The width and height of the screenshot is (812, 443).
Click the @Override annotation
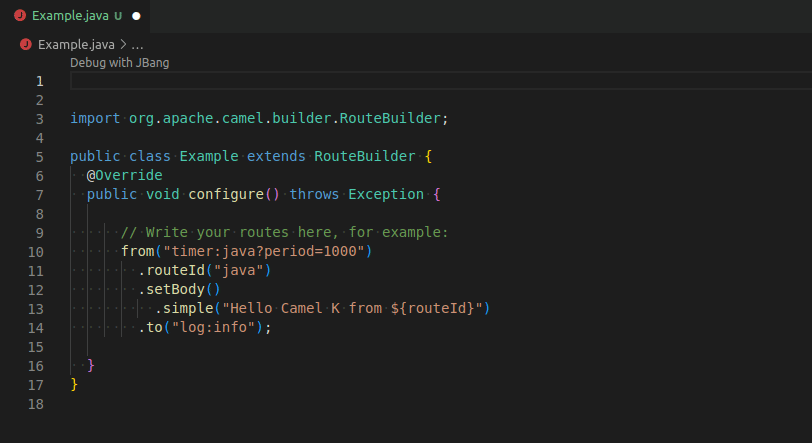click(x=124, y=175)
